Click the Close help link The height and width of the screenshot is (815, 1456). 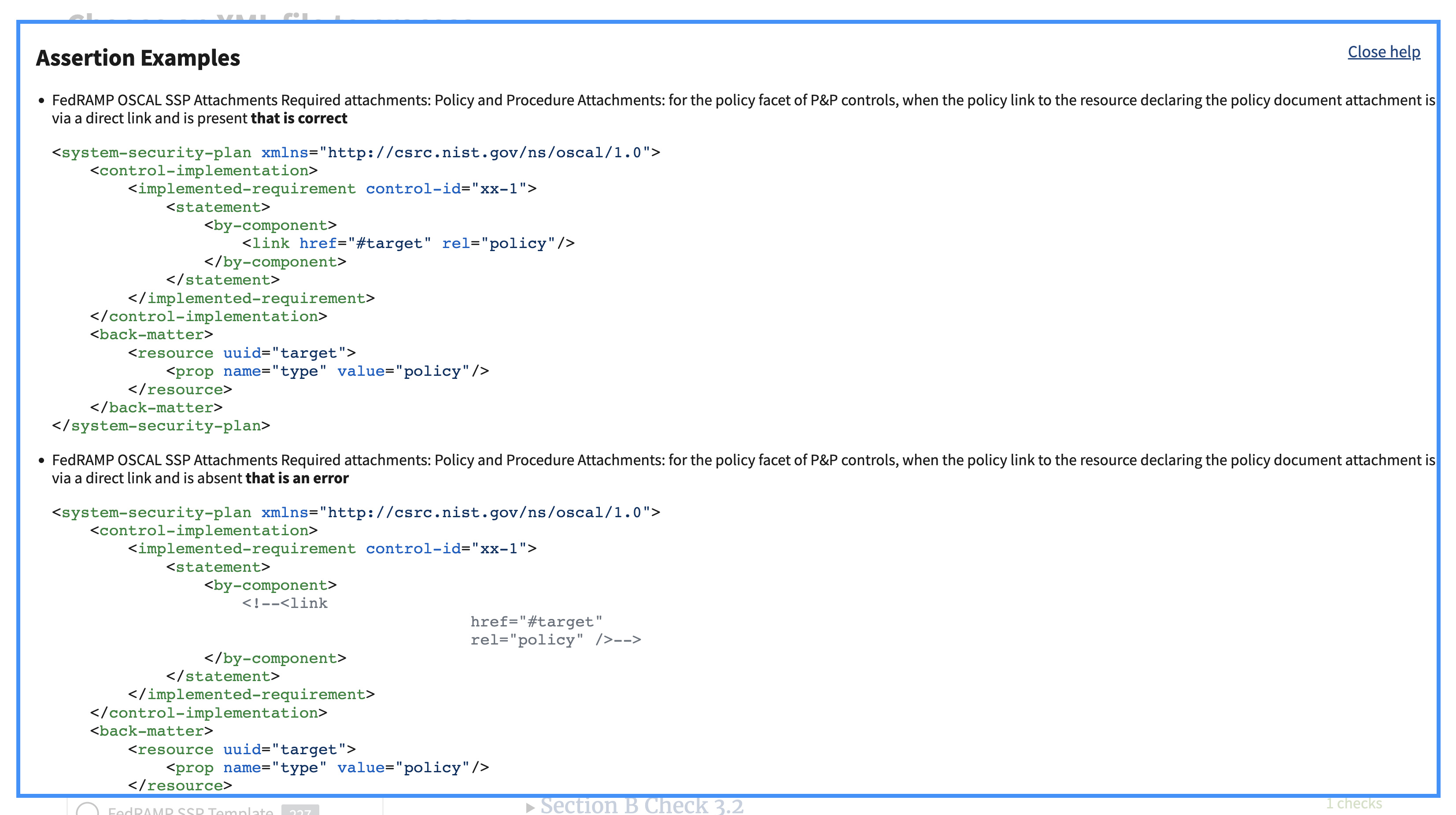[1383, 52]
